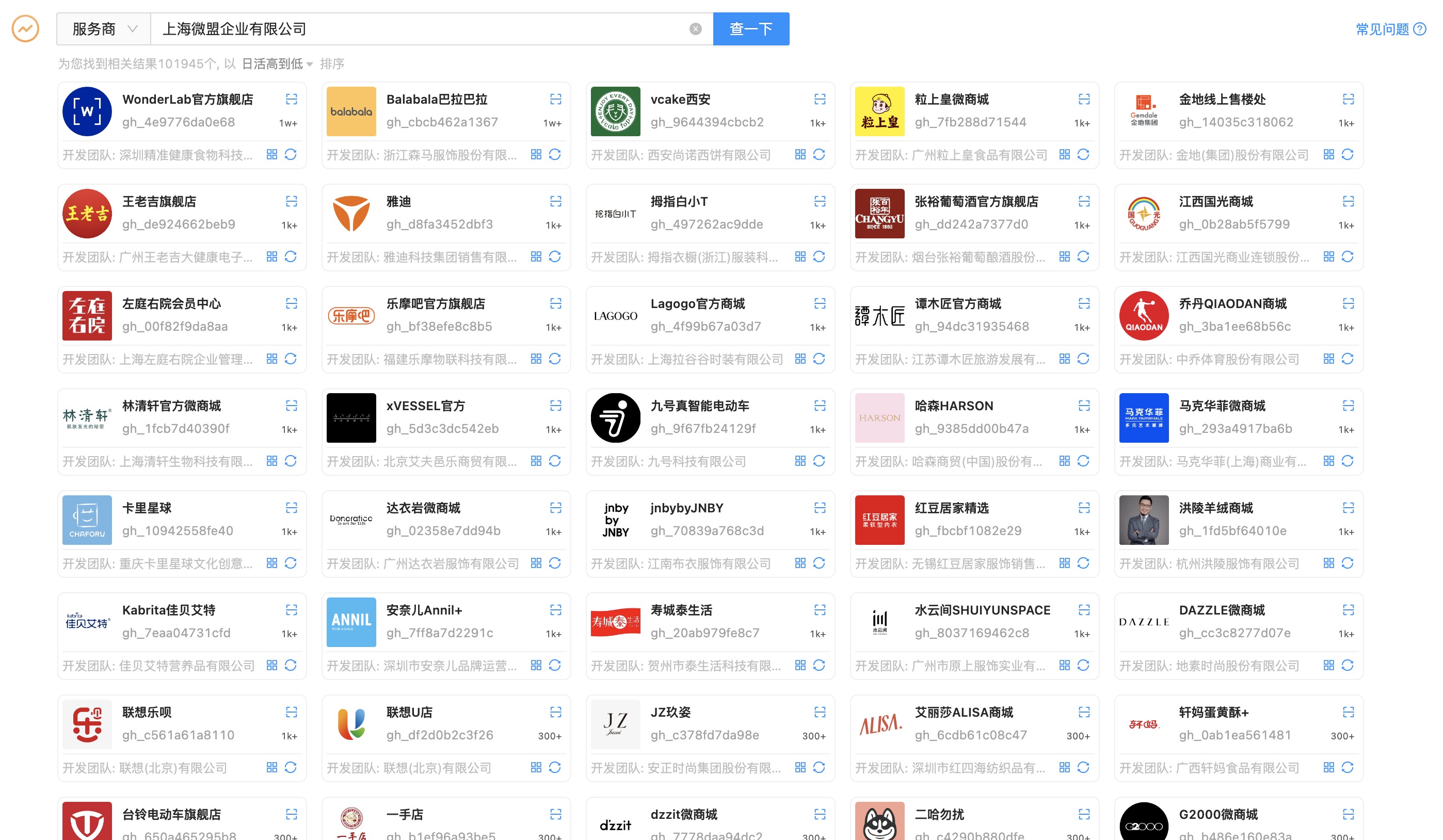This screenshot has height=840, width=1443.
Task: Click the orange chart logo icon
Action: click(x=25, y=28)
